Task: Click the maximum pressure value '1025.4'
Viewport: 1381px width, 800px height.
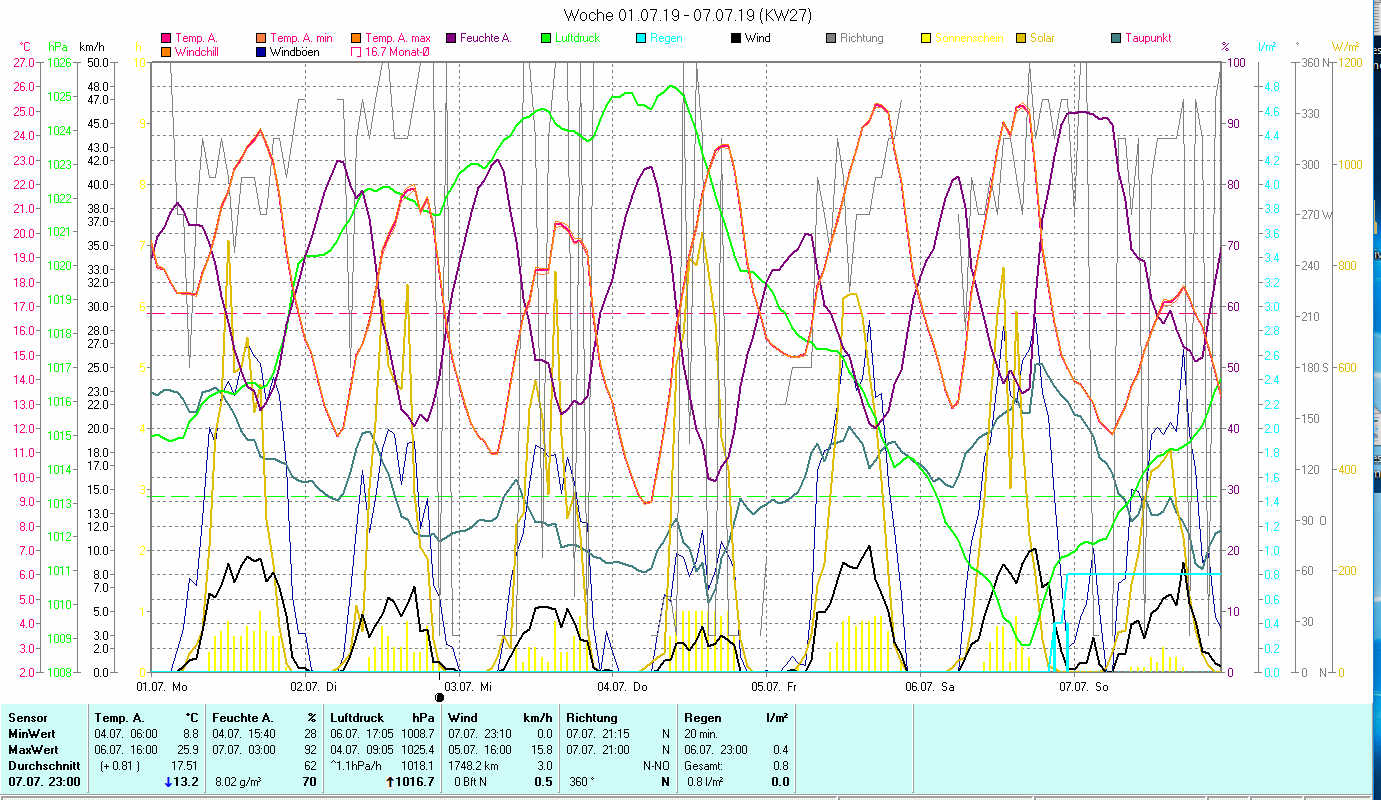Action: tap(416, 750)
